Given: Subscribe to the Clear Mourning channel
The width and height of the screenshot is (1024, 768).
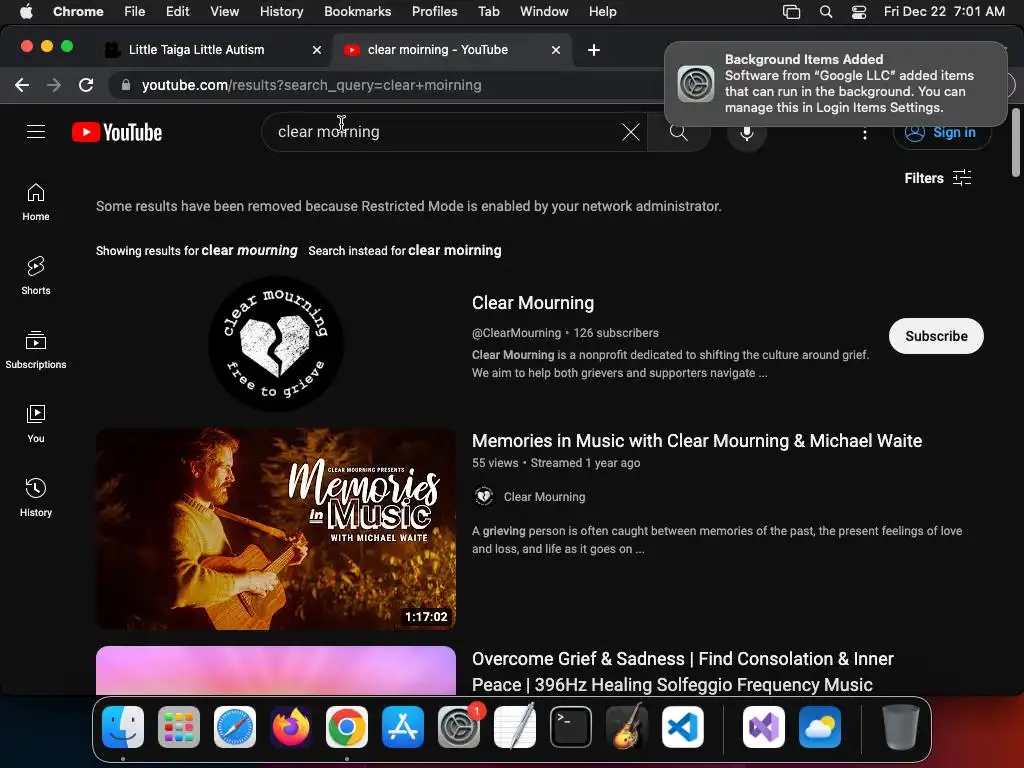Looking at the screenshot, I should [936, 336].
